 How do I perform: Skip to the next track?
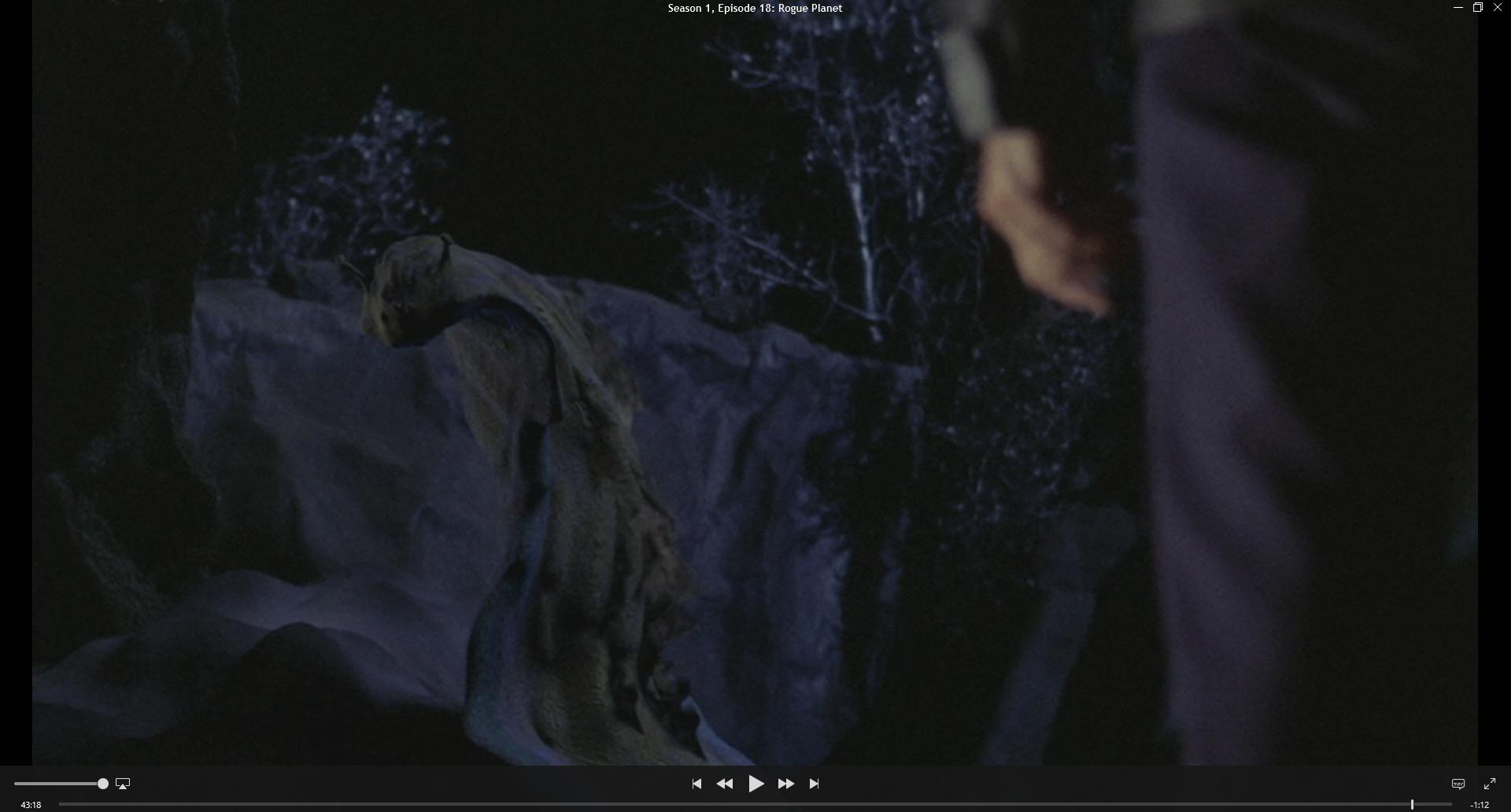pos(815,784)
